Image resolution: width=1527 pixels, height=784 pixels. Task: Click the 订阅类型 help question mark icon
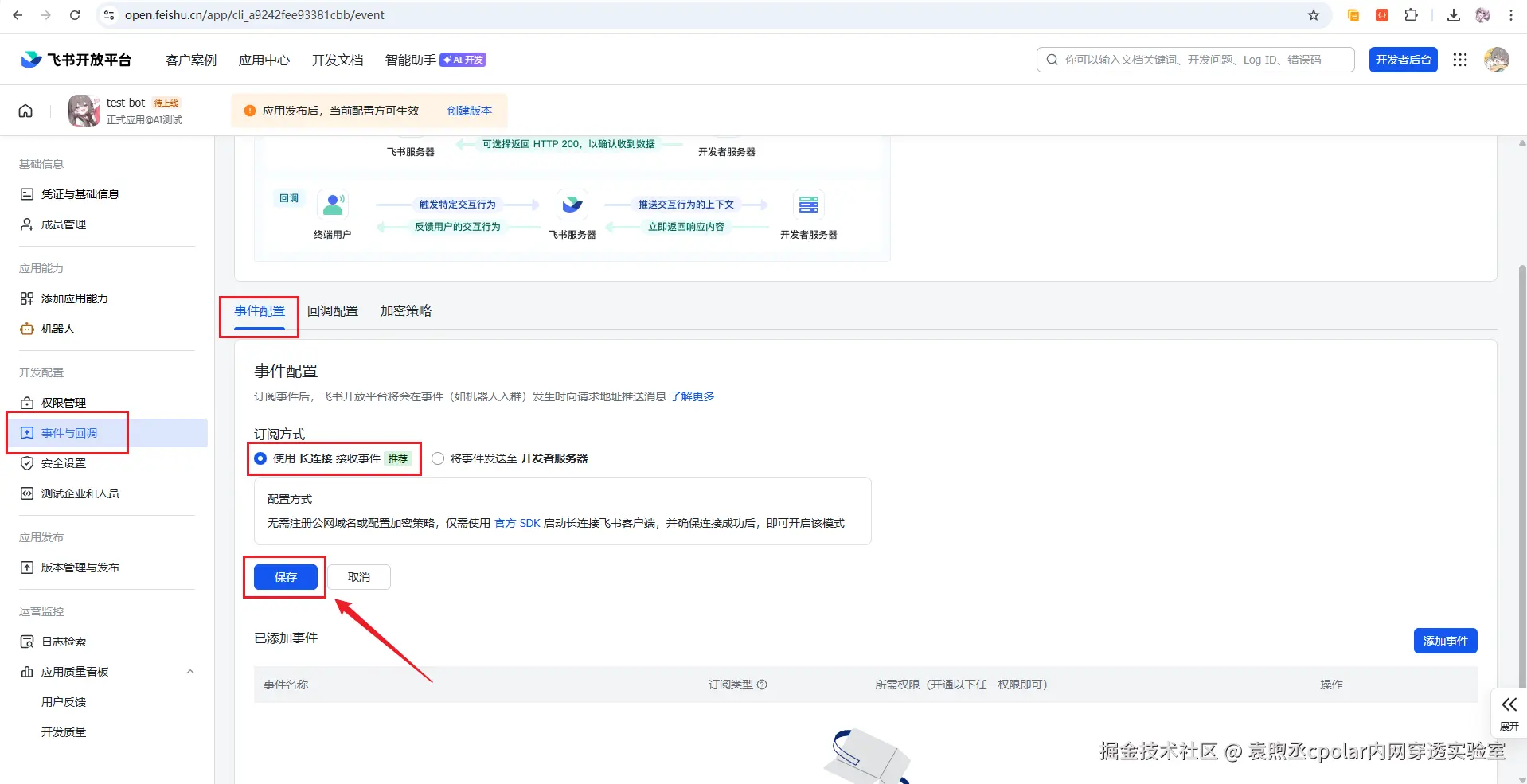[762, 685]
